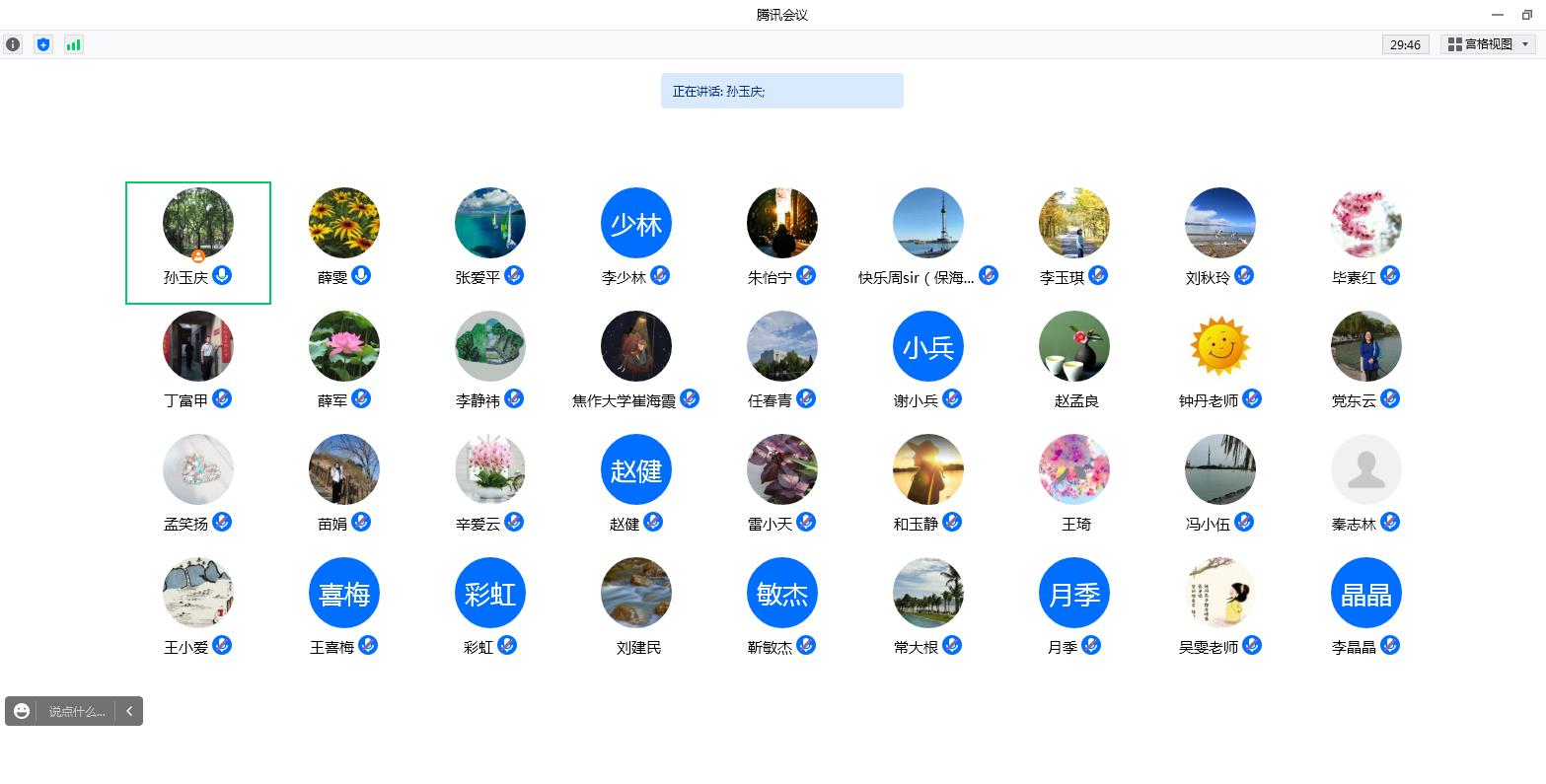Click the muted mic icon beside 李晶晶
Screen dimensions: 1546x784
[x=1390, y=645]
